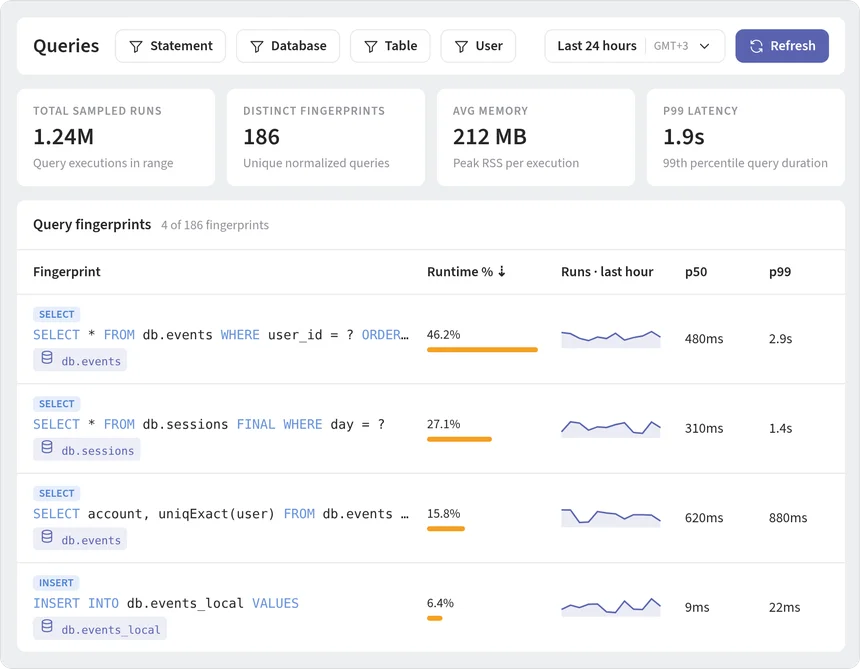This screenshot has height=669, width=860.
Task: Click the Total Sampled Runs card
Action: click(116, 137)
